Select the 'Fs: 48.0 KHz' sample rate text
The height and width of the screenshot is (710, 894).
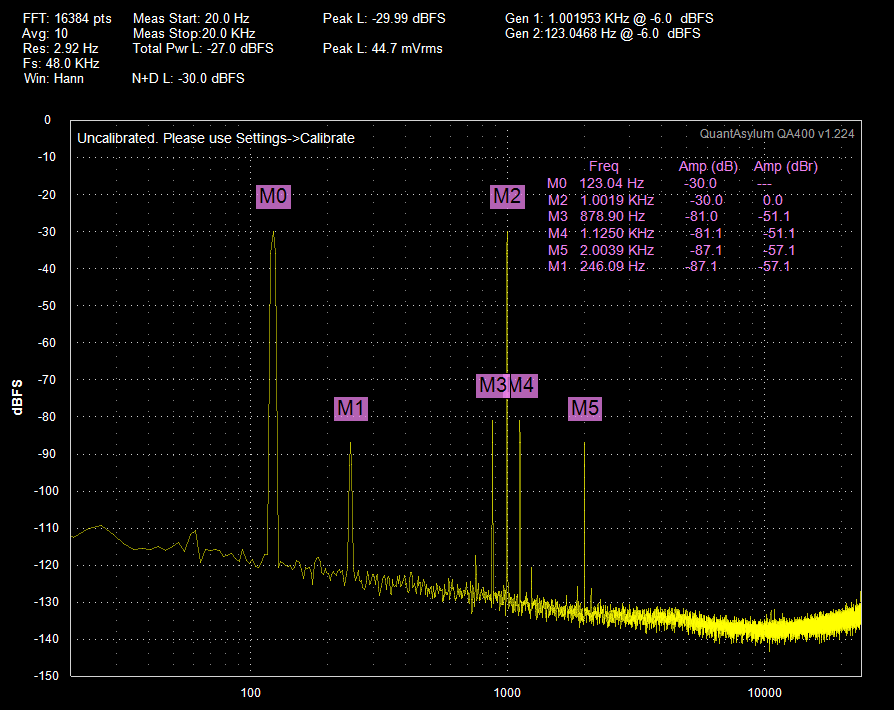(61, 63)
